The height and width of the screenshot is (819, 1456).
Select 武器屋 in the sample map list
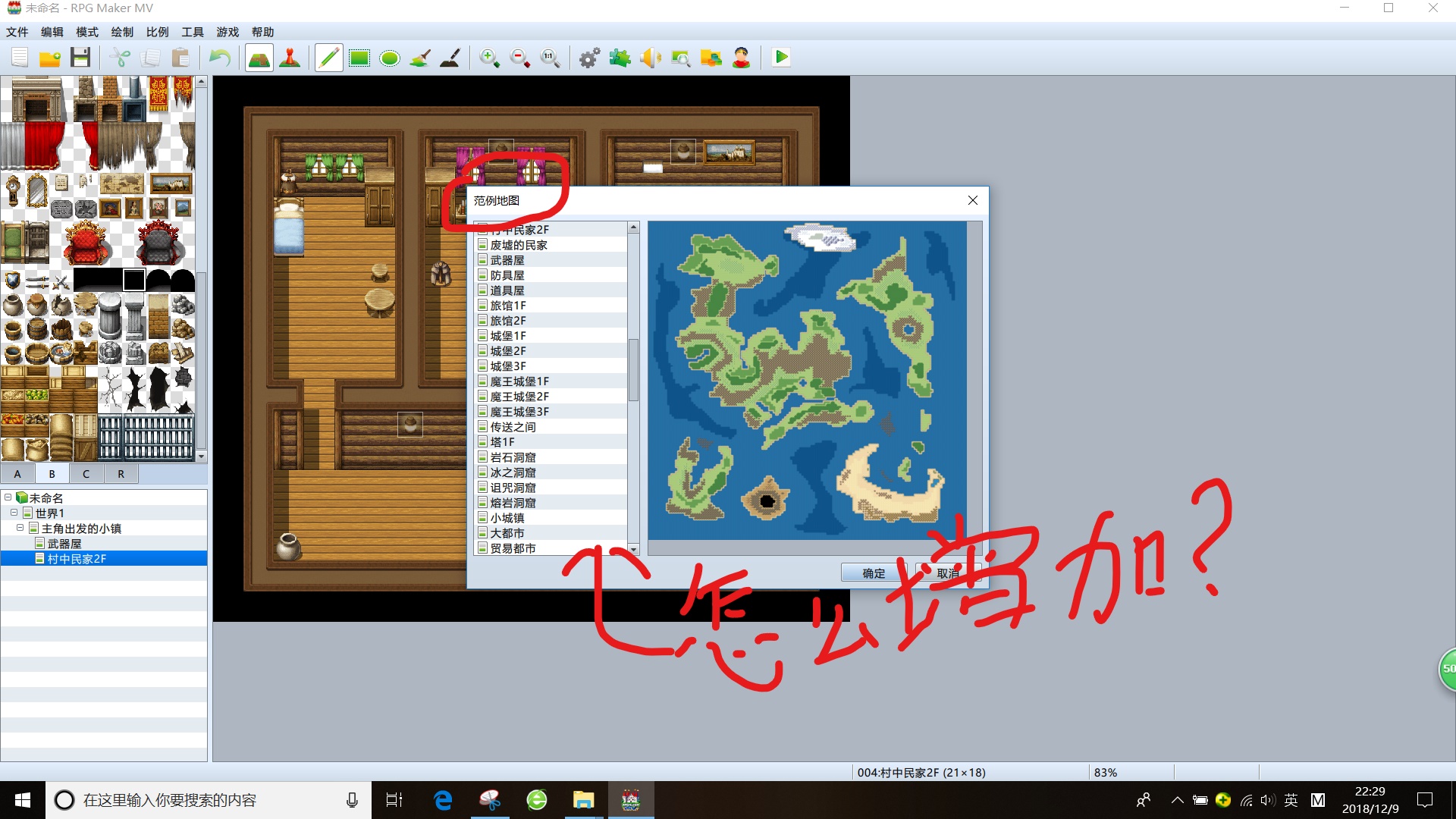(x=551, y=260)
